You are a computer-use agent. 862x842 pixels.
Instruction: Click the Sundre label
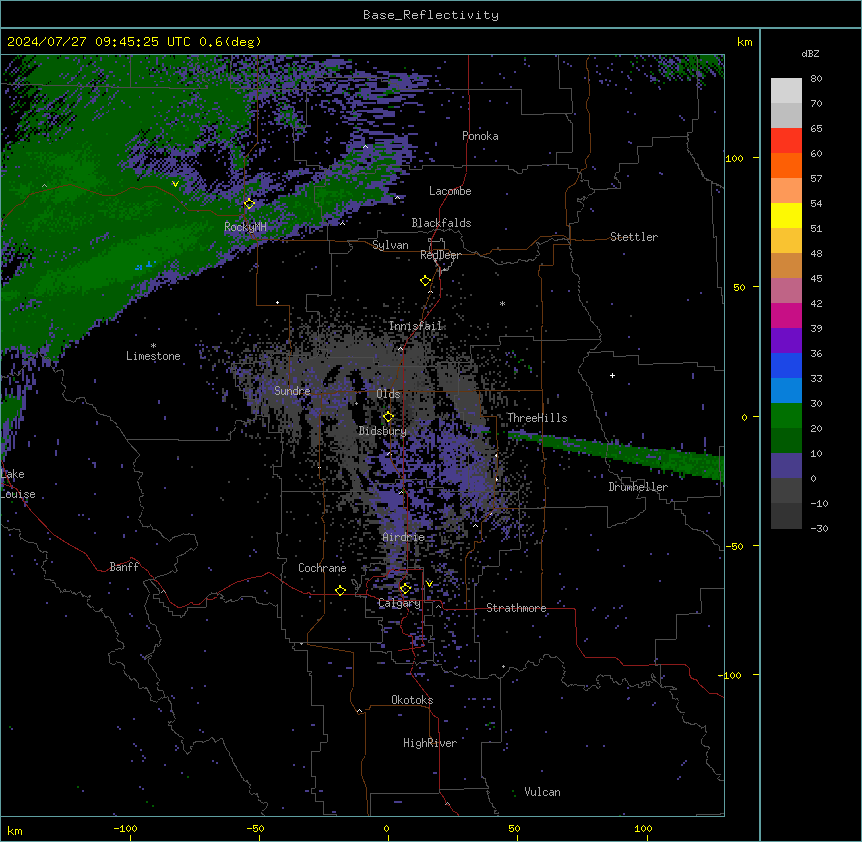[292, 391]
